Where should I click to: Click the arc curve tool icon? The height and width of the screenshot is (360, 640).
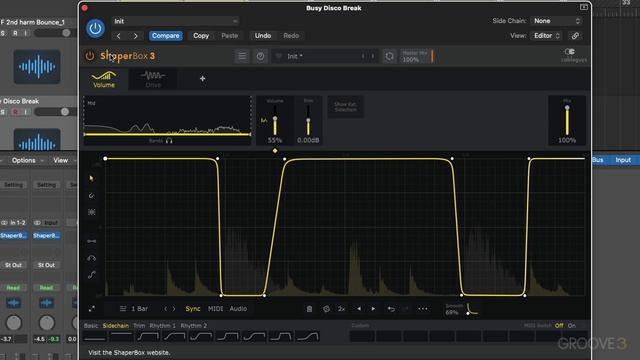(x=91, y=258)
